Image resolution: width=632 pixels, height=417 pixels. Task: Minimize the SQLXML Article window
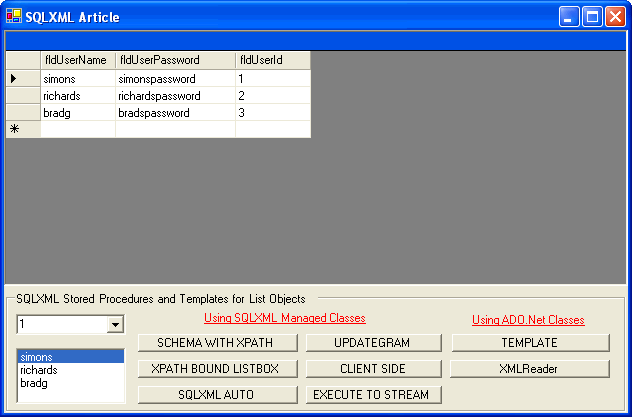click(569, 17)
